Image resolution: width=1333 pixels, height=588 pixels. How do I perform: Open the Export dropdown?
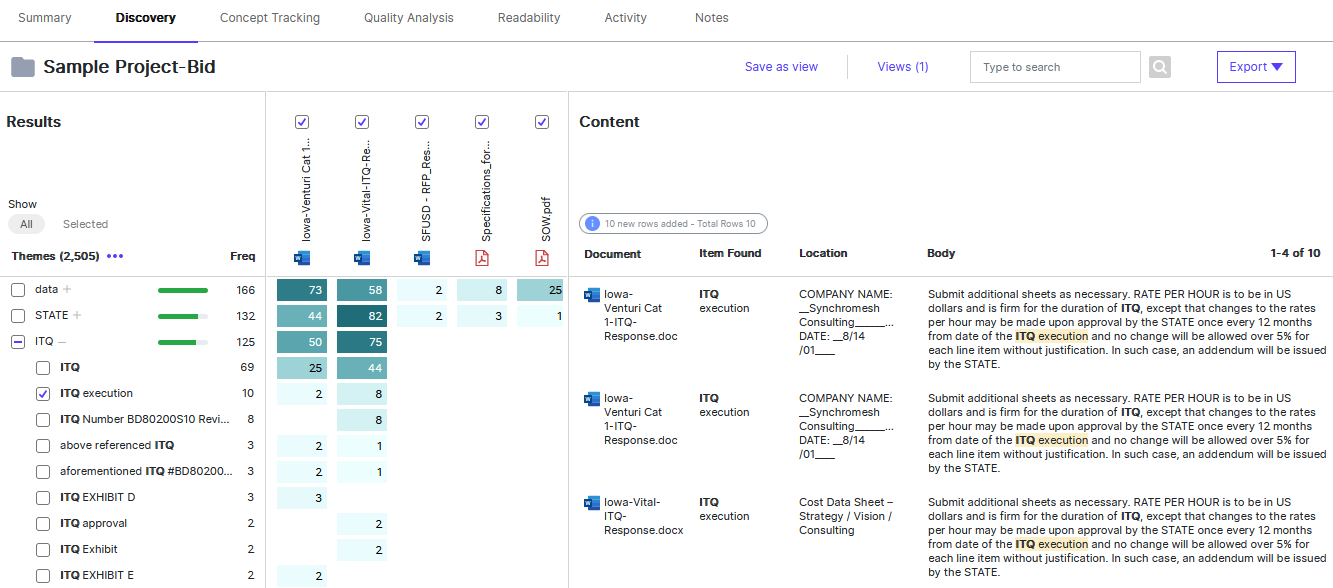pyautogui.click(x=1256, y=66)
